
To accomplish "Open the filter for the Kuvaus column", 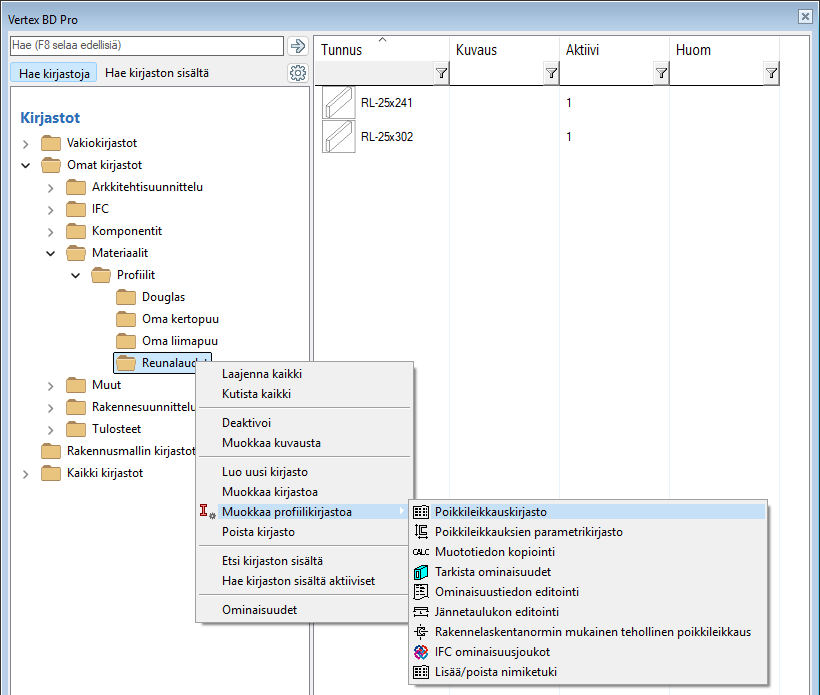I will click(x=551, y=74).
